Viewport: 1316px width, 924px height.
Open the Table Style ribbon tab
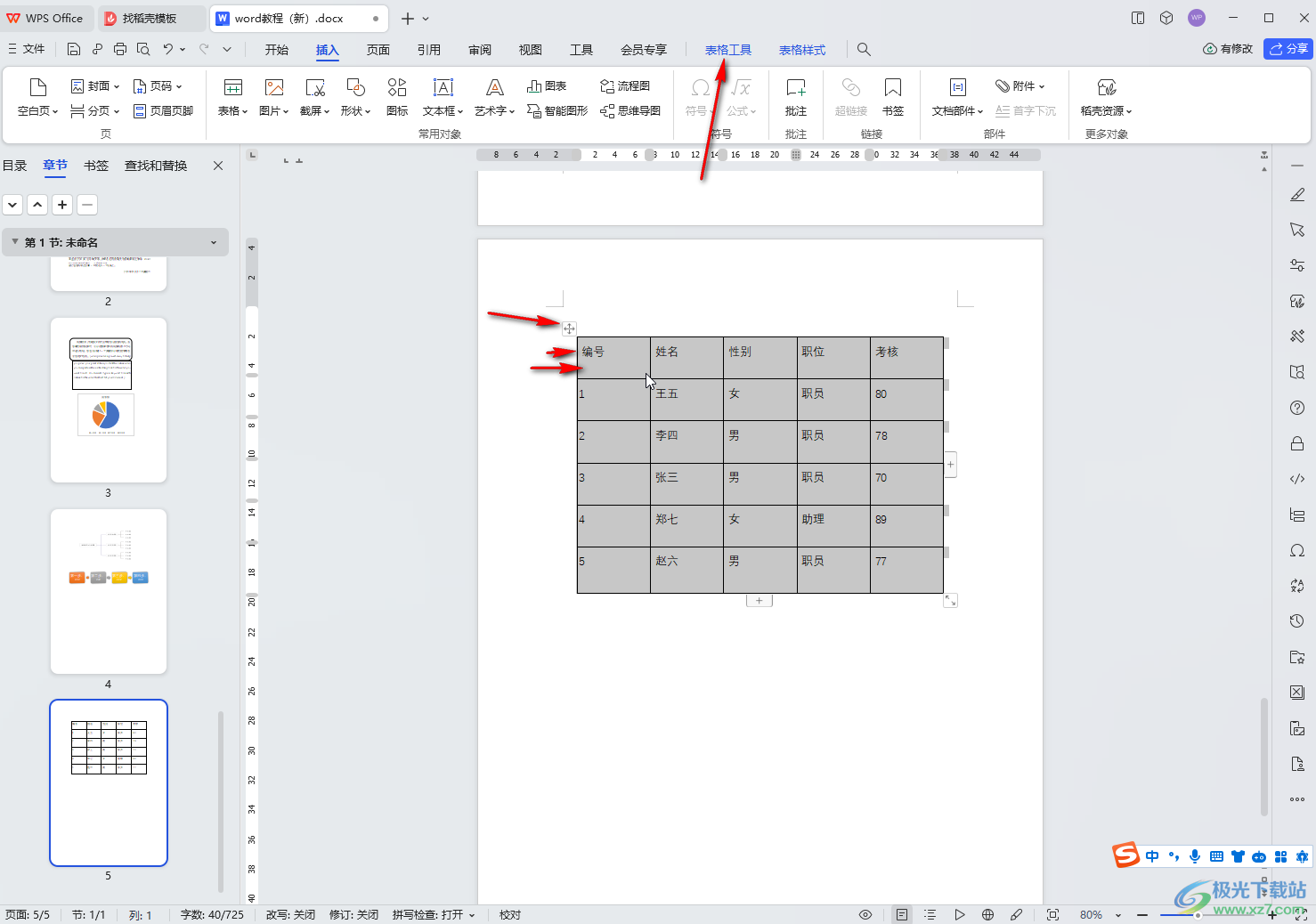(802, 50)
